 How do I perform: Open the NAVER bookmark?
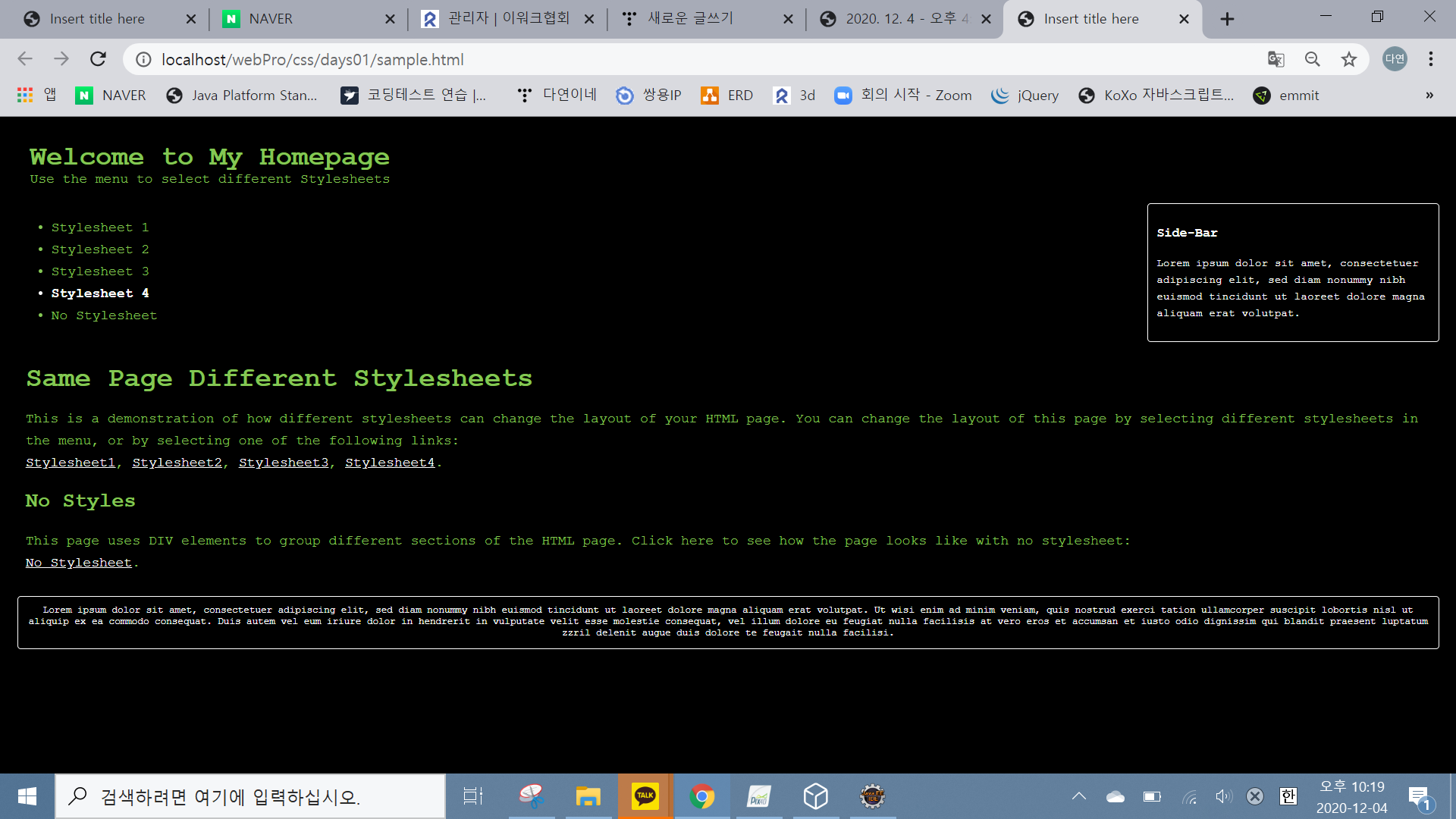pos(111,95)
